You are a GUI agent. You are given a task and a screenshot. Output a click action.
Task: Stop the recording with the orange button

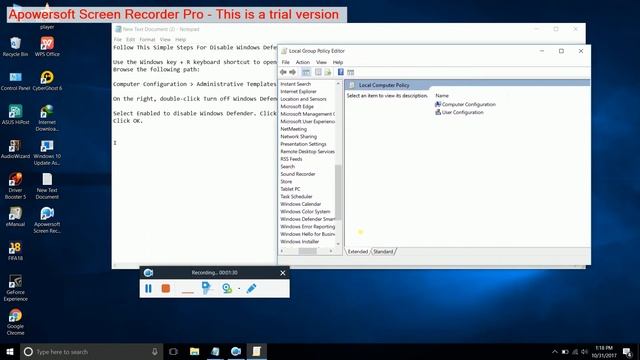pos(166,289)
